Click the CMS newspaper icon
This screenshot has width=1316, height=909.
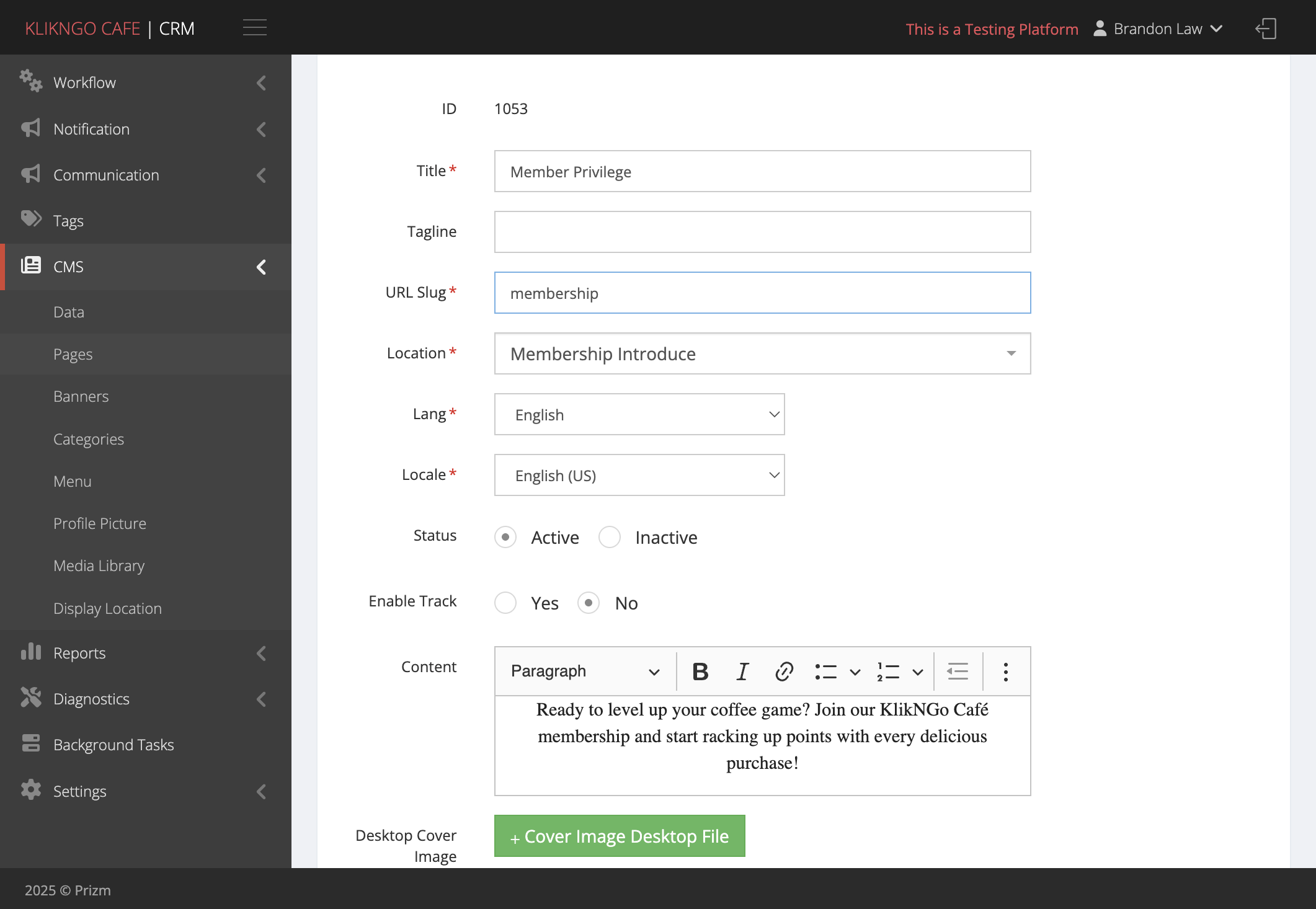31,266
